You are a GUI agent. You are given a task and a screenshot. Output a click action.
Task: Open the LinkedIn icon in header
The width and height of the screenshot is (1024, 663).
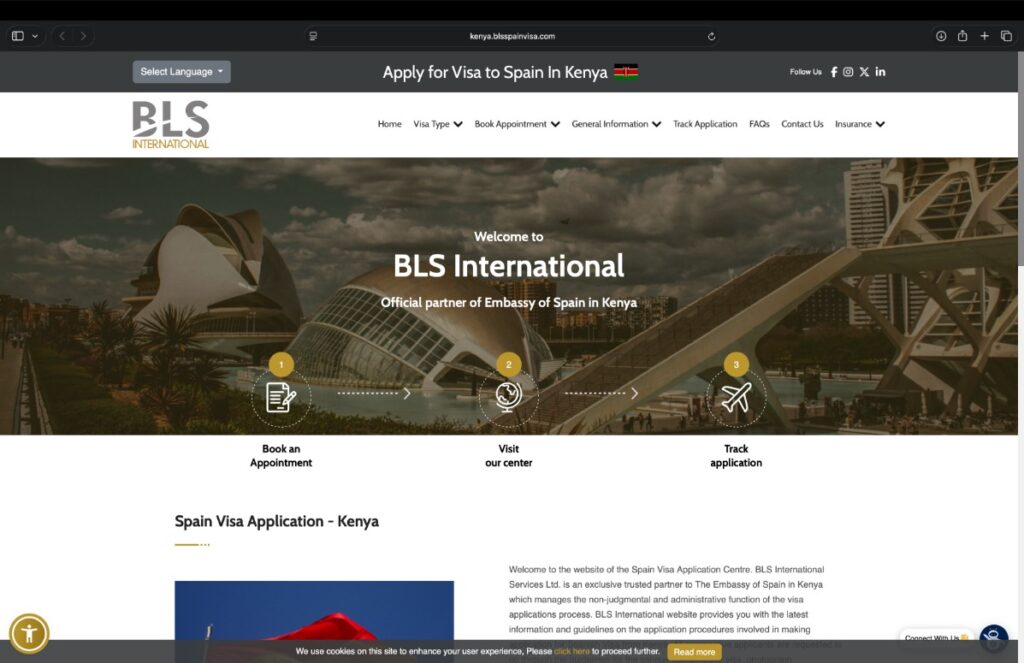[880, 72]
